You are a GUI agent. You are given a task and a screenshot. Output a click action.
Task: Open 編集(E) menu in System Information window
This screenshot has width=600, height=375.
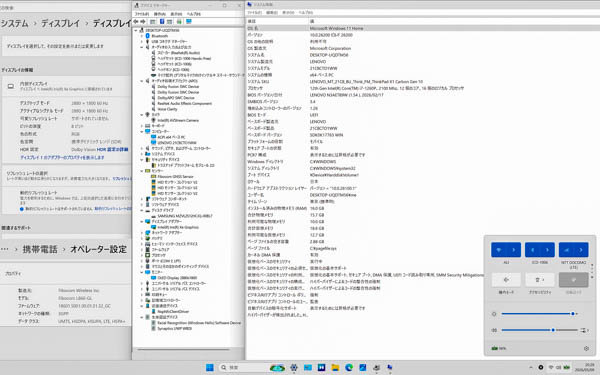272,13
